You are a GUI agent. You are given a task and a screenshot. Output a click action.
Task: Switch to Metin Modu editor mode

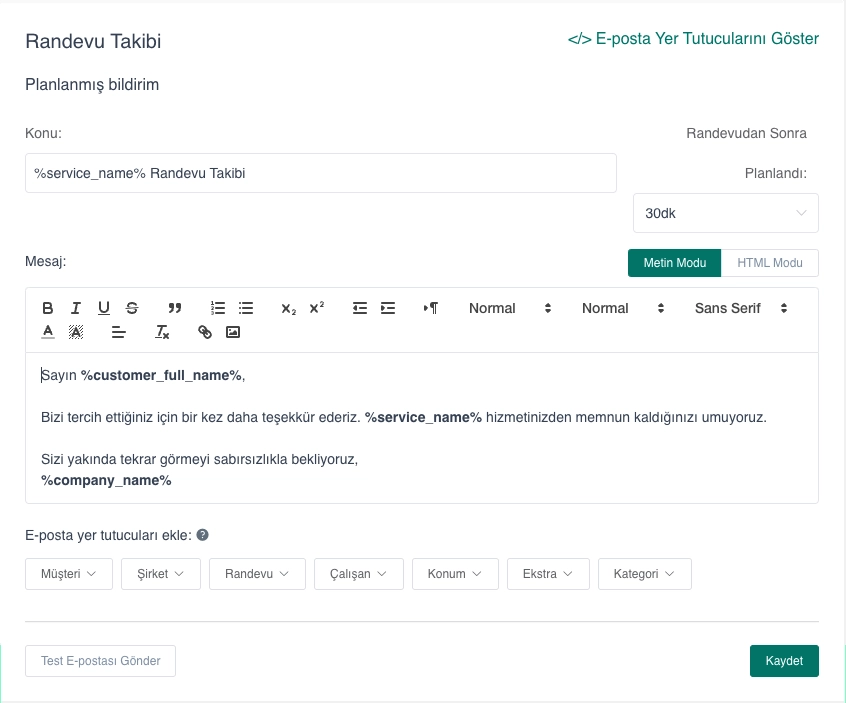click(674, 263)
